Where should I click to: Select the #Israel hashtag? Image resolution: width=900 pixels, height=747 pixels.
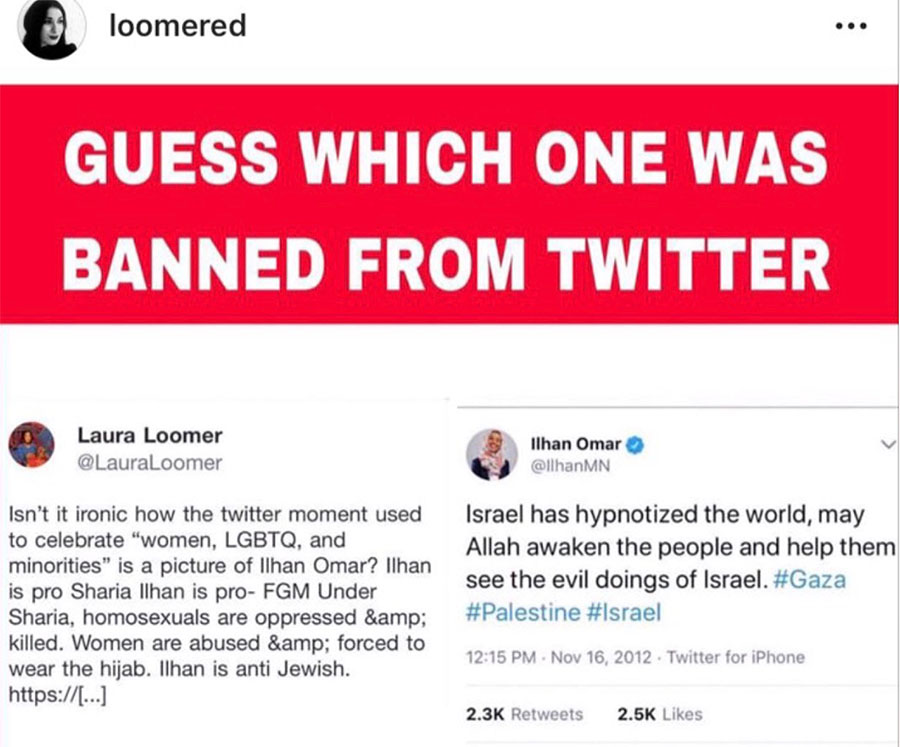coord(624,612)
